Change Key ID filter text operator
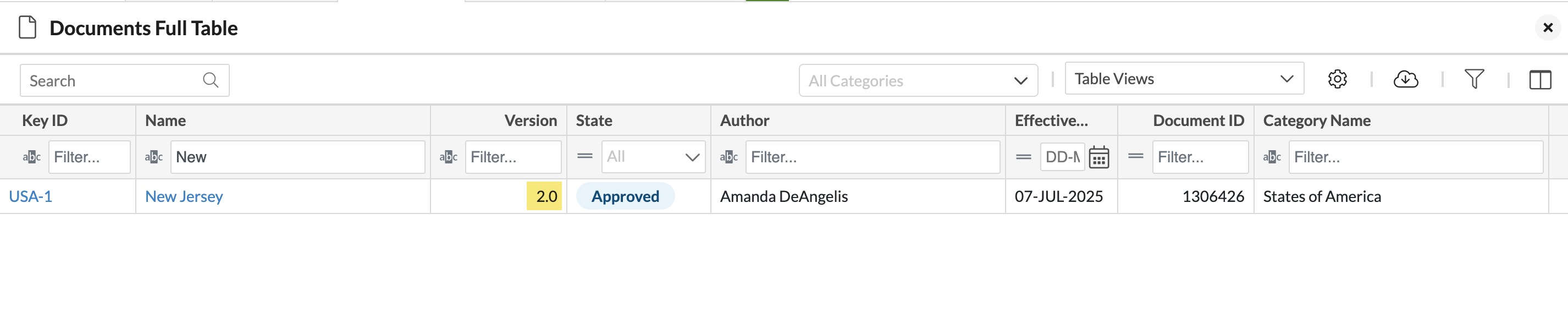1568x318 pixels. [32, 157]
